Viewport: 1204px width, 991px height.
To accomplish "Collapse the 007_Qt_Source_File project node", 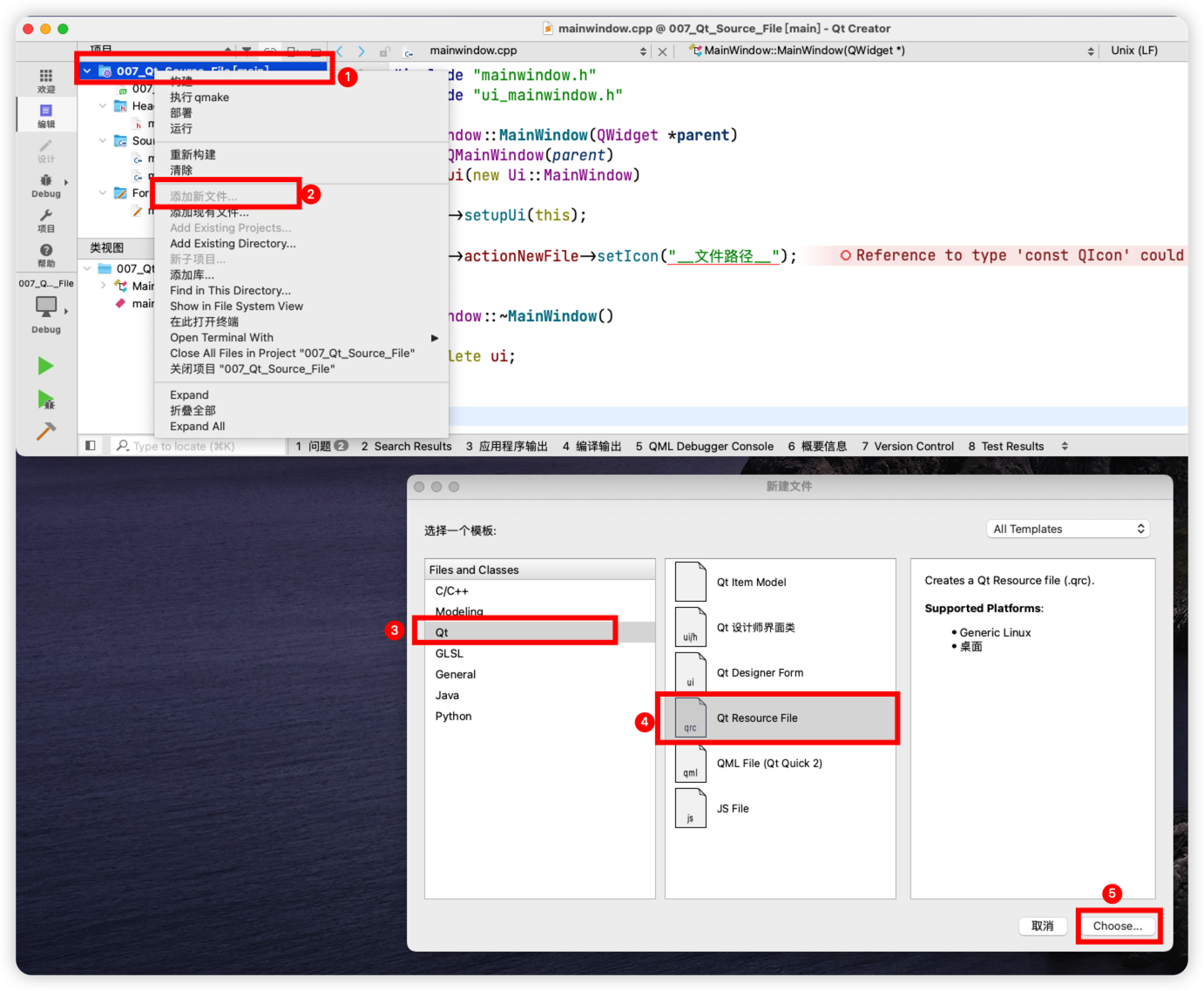I will pyautogui.click(x=87, y=71).
